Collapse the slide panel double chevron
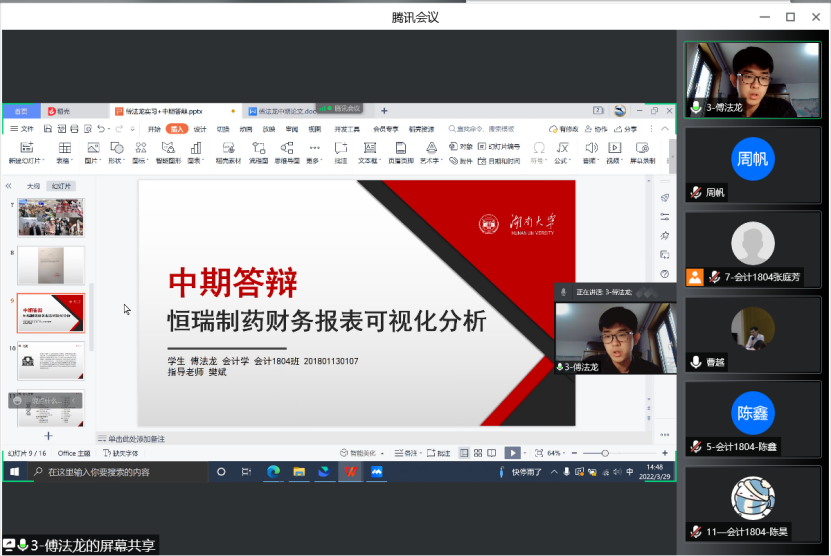 click(8, 186)
